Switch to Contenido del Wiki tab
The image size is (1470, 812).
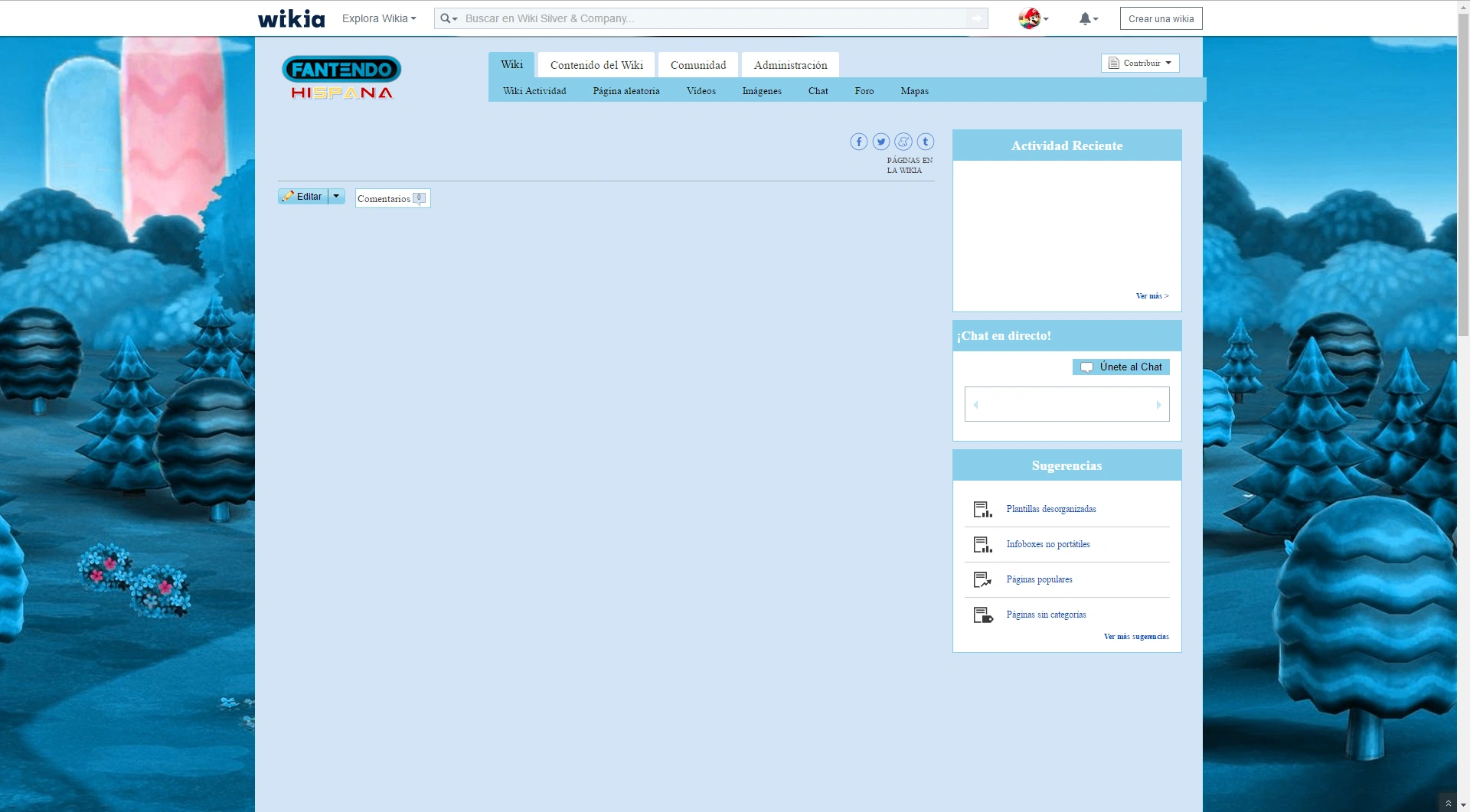[x=596, y=65]
